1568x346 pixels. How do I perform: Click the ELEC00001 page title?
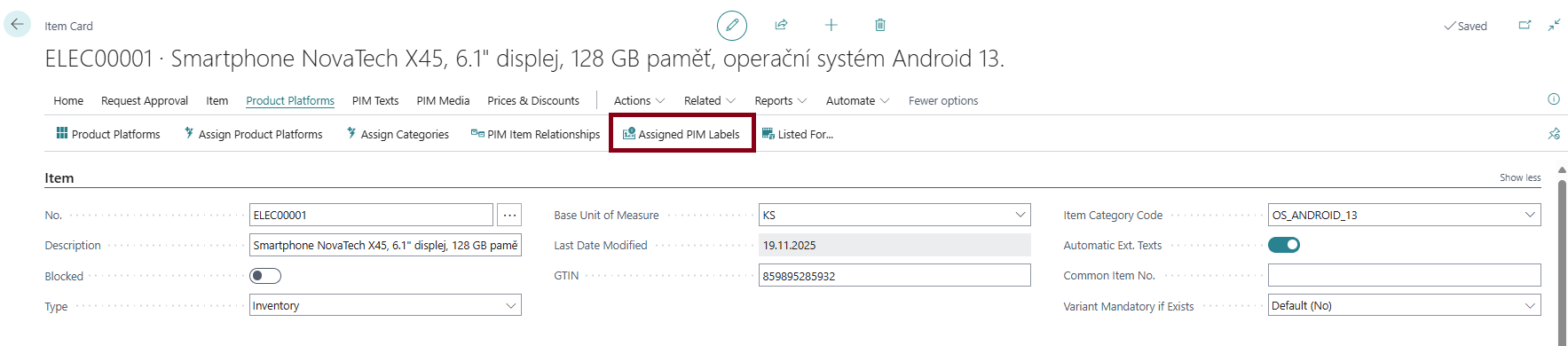(524, 59)
